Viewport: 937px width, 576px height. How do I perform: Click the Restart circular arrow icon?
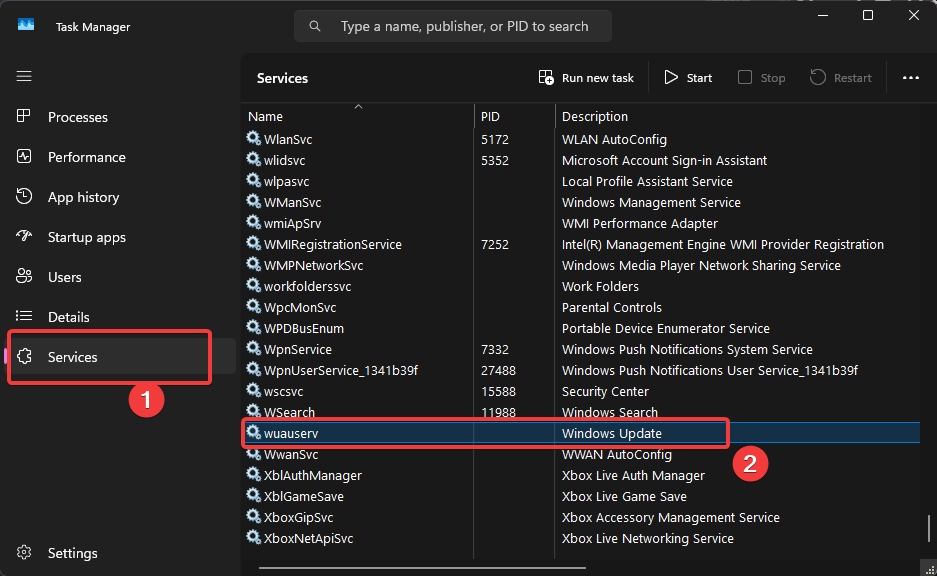(817, 77)
